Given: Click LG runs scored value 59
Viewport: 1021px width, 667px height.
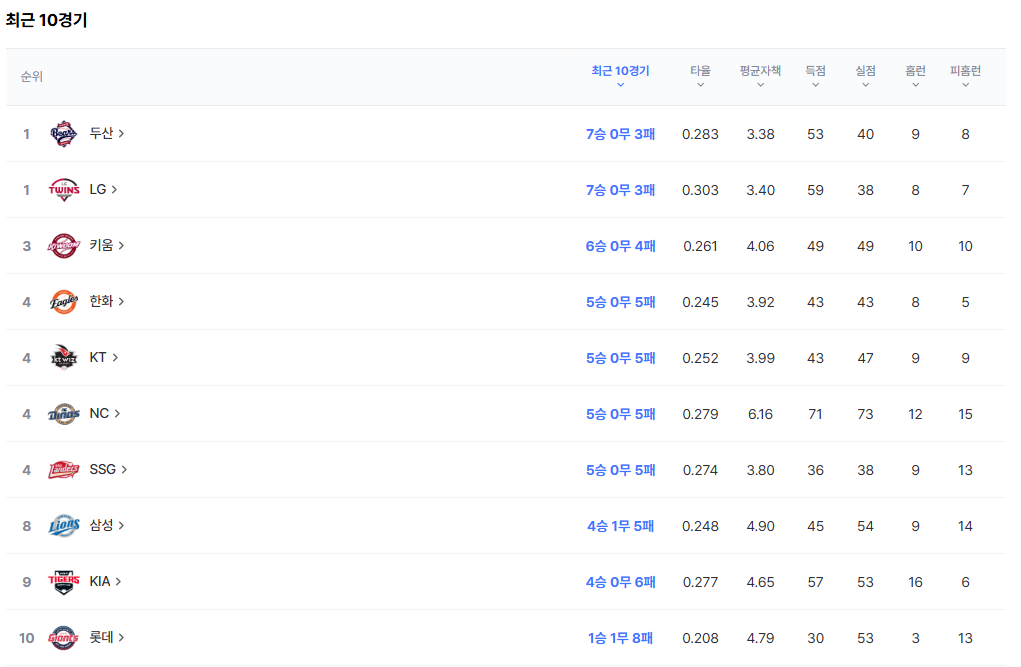Looking at the screenshot, I should click(x=815, y=190).
